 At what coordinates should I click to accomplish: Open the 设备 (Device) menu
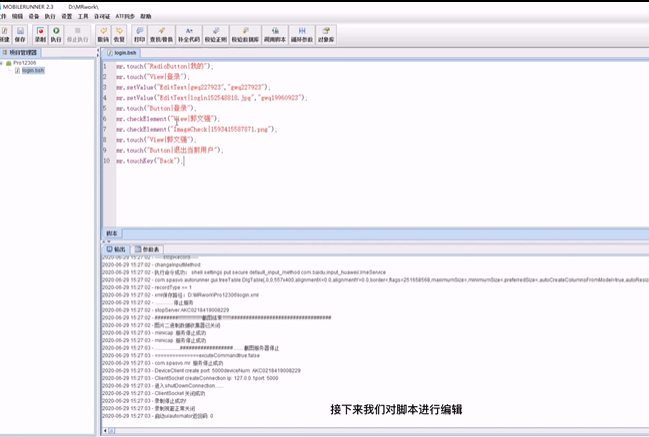[35, 17]
